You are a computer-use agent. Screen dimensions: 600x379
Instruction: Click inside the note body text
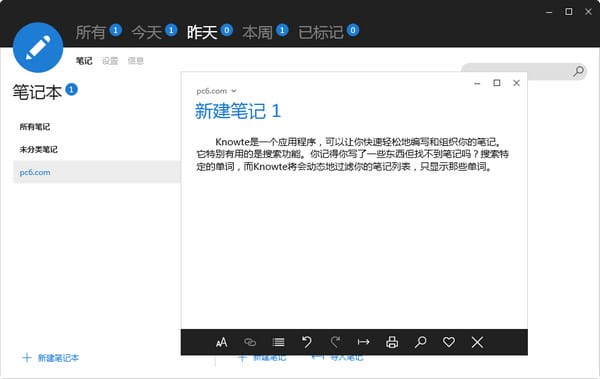point(352,154)
